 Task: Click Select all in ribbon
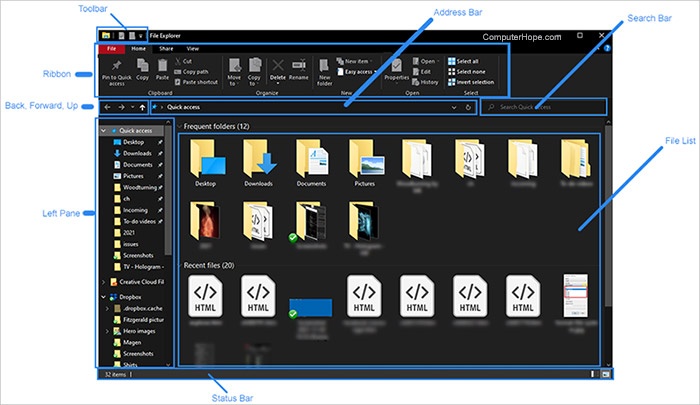463,61
